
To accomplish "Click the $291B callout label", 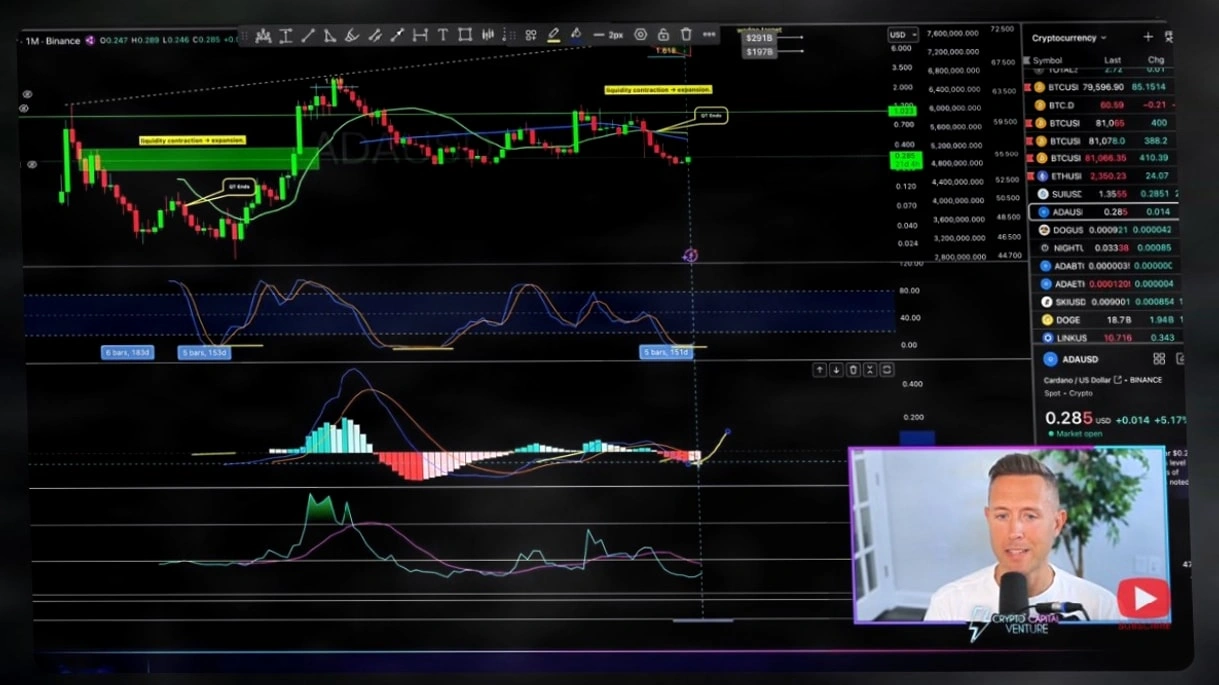I will tap(759, 38).
